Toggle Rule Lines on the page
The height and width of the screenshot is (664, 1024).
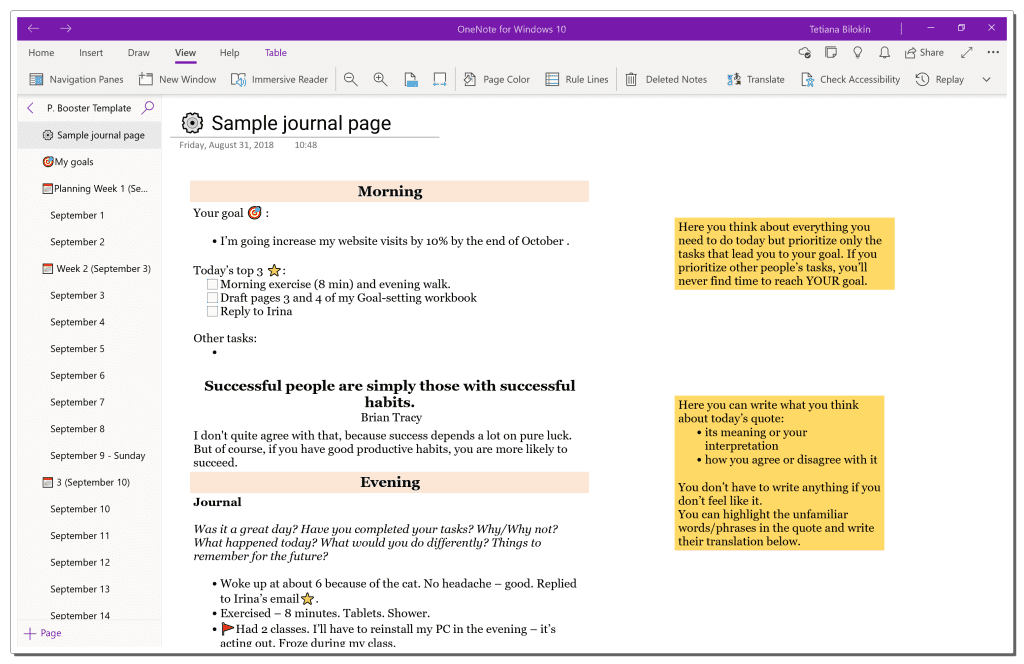click(x=577, y=79)
